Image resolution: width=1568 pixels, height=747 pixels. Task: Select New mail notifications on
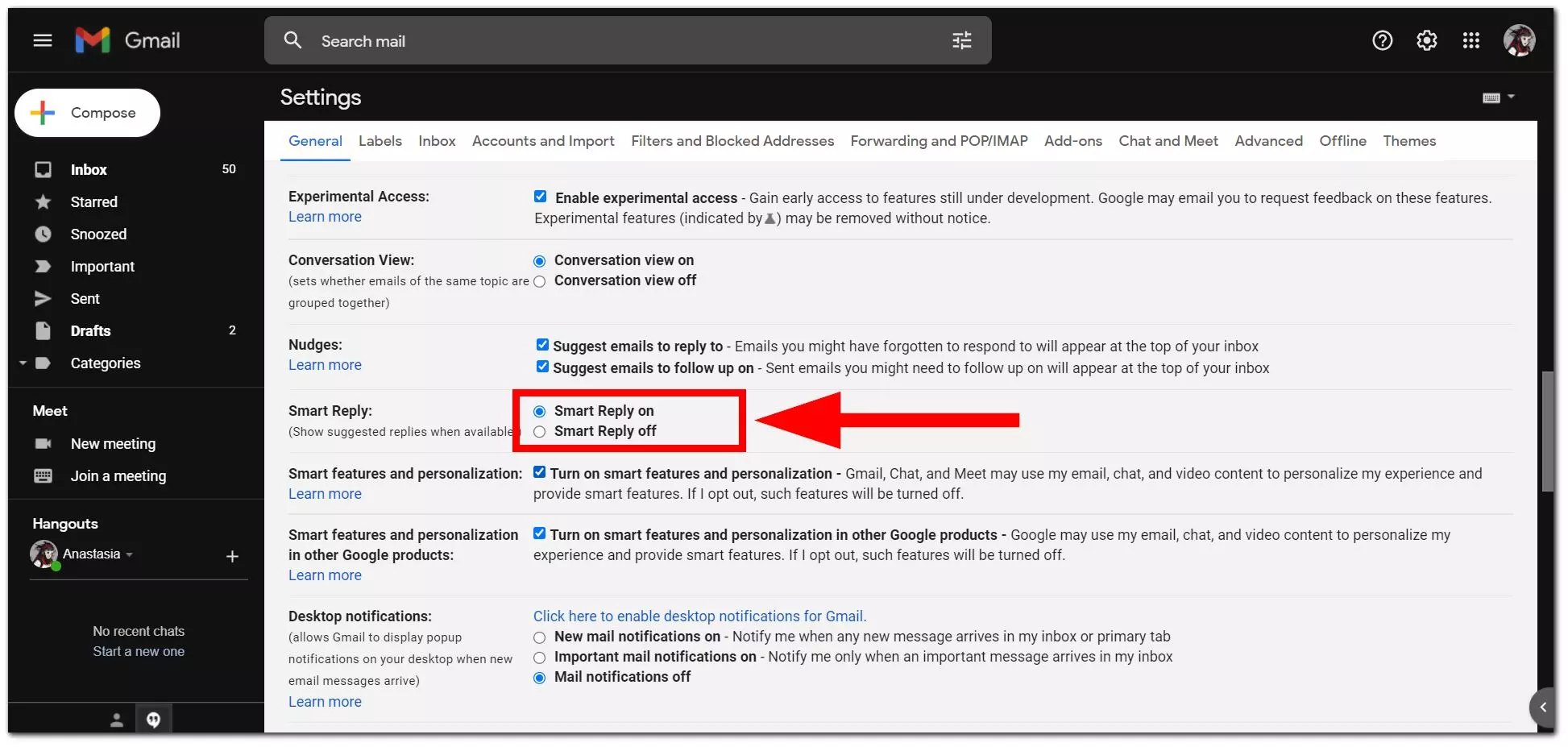click(x=540, y=637)
